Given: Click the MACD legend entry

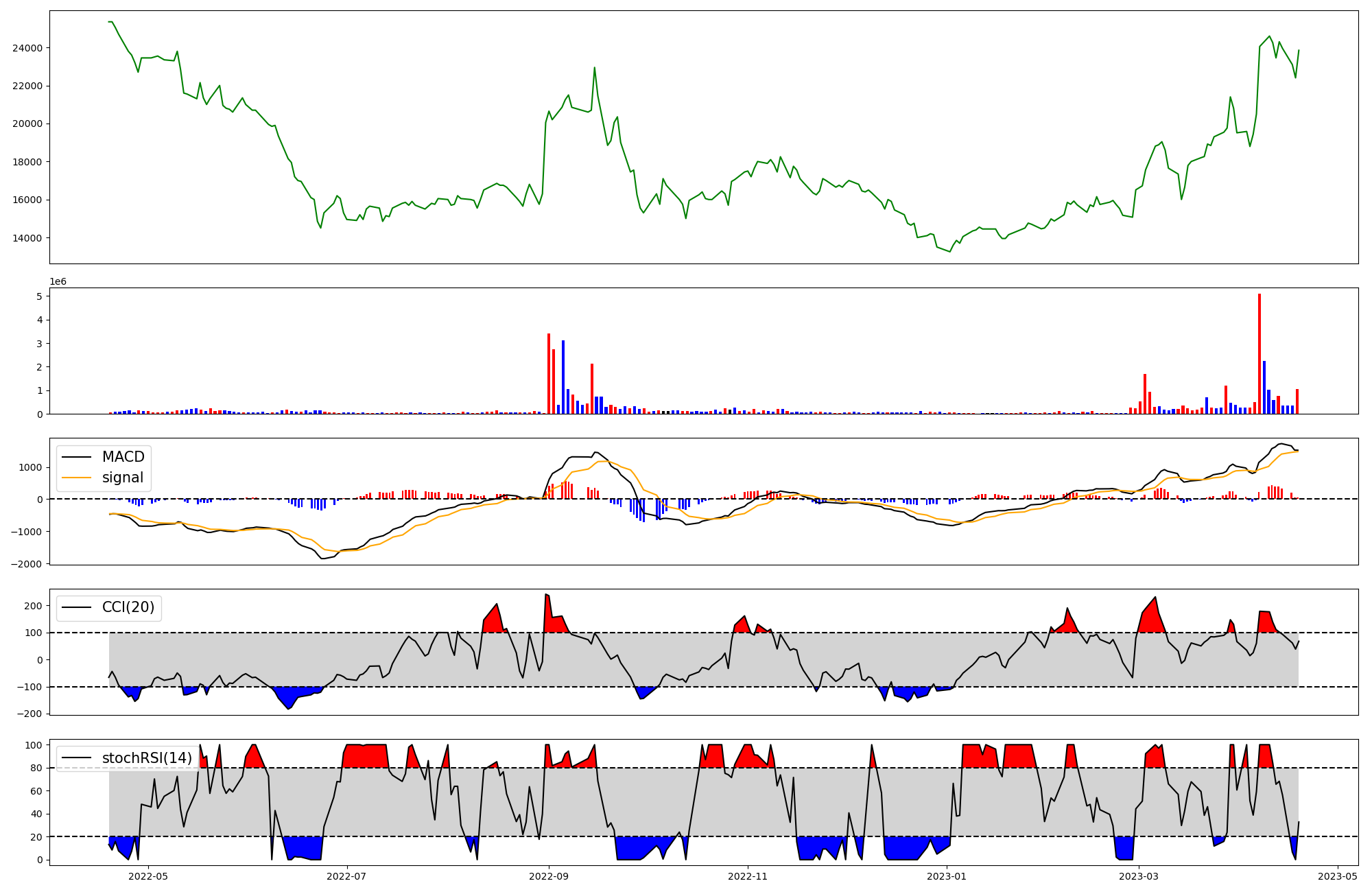Looking at the screenshot, I should click(x=123, y=457).
